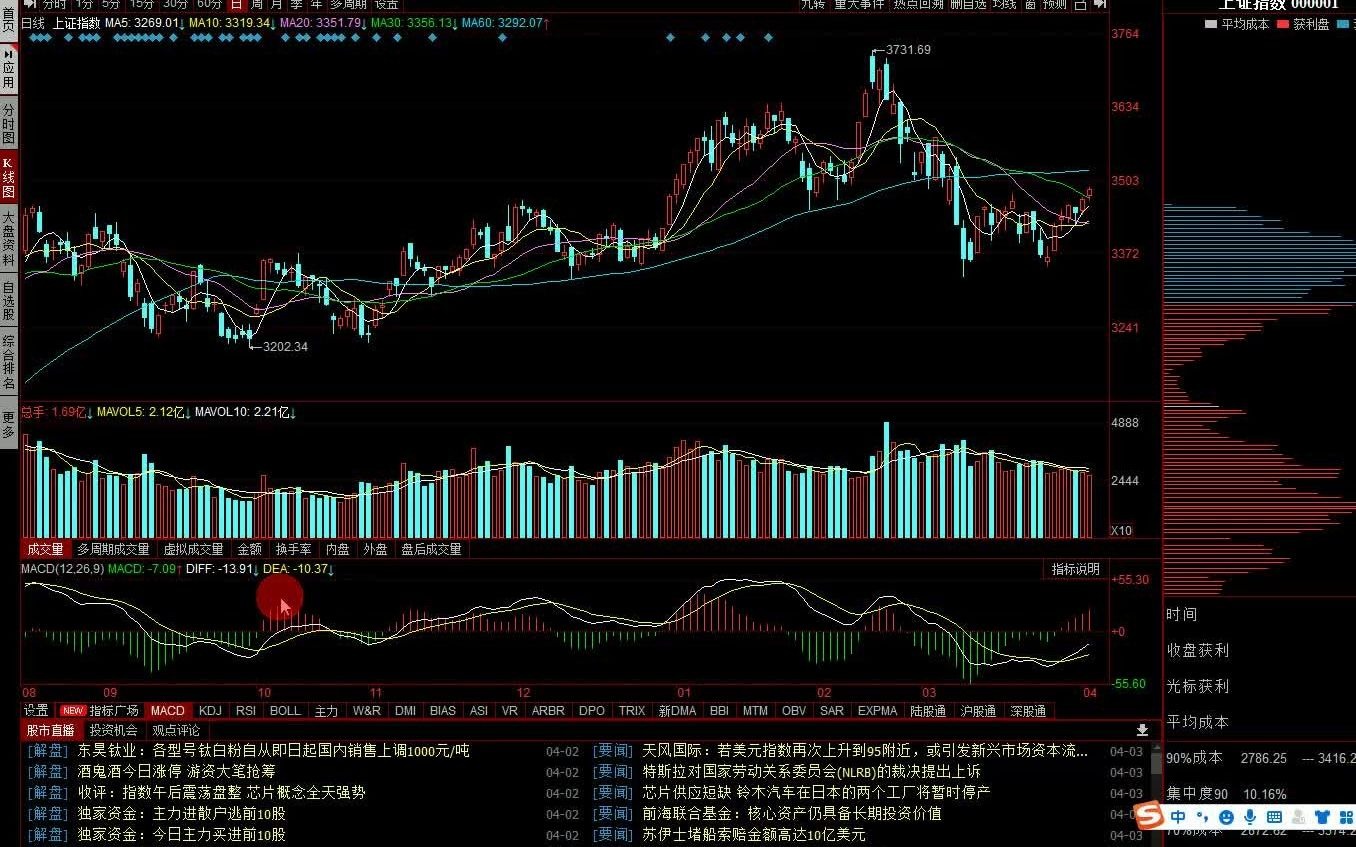Open 首页 home in left sidebar
The height and width of the screenshot is (847, 1356).
9,20
